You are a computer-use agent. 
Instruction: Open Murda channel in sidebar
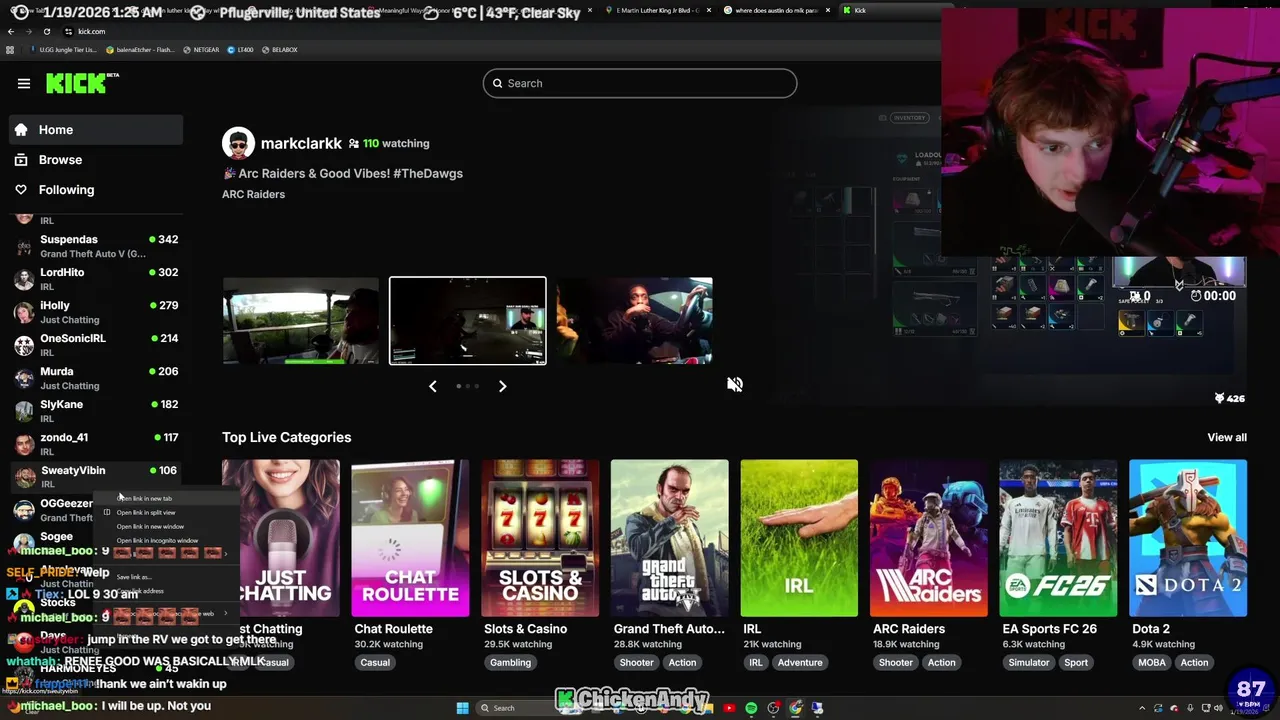(96, 378)
